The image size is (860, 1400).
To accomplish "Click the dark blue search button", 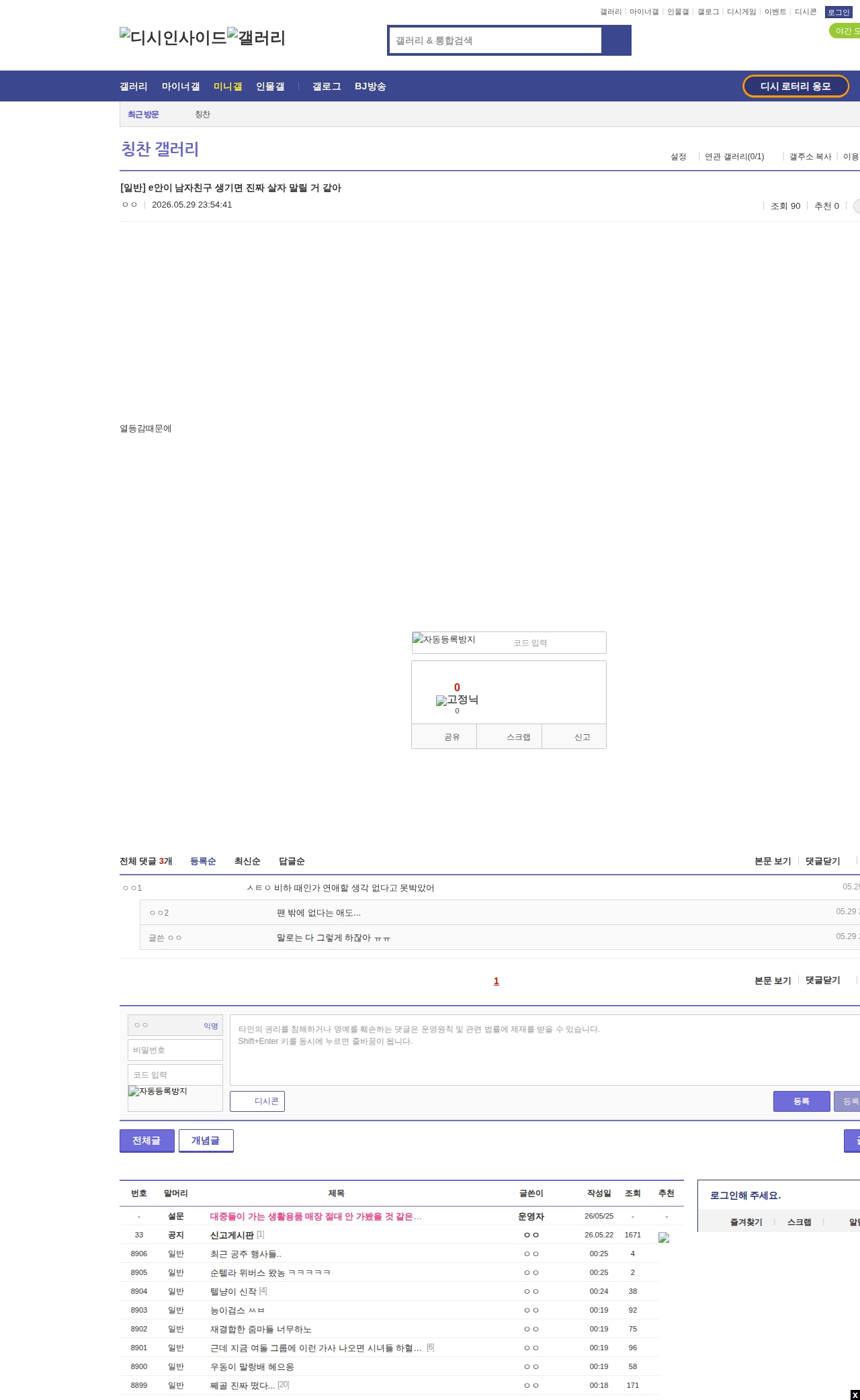I will (x=616, y=40).
